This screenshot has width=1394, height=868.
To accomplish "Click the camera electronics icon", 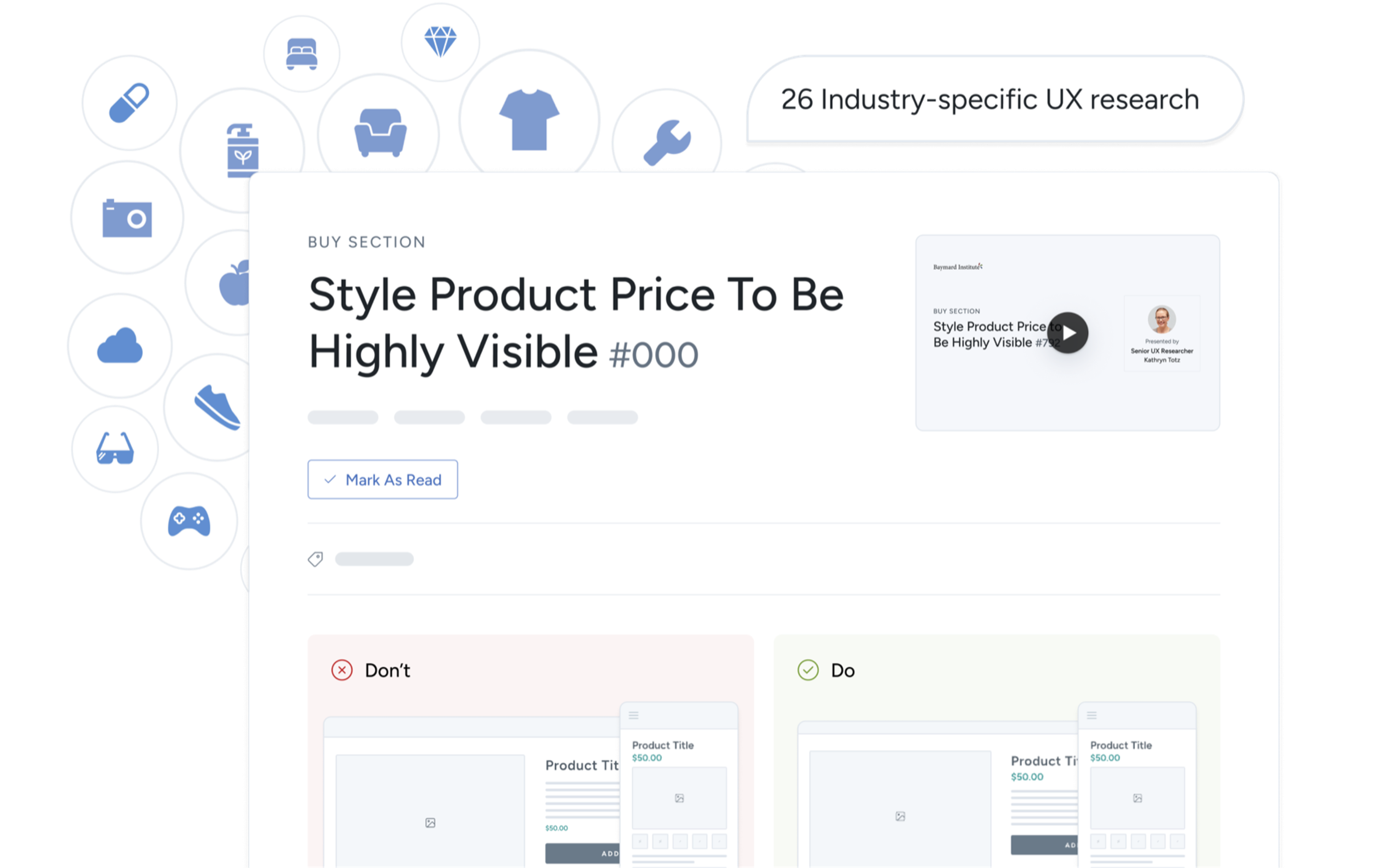I will [x=127, y=218].
